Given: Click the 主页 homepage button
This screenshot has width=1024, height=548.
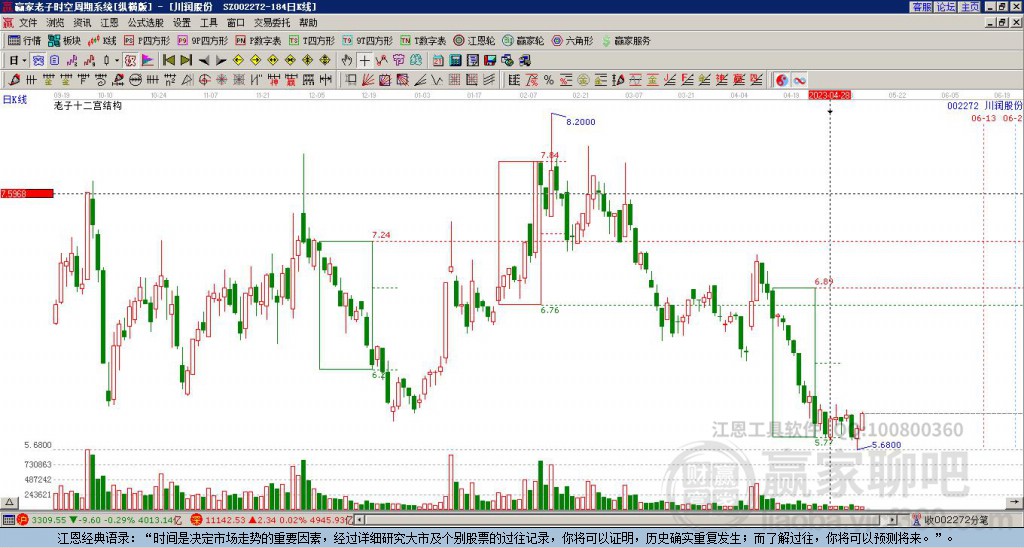Looking at the screenshot, I should click(970, 7).
